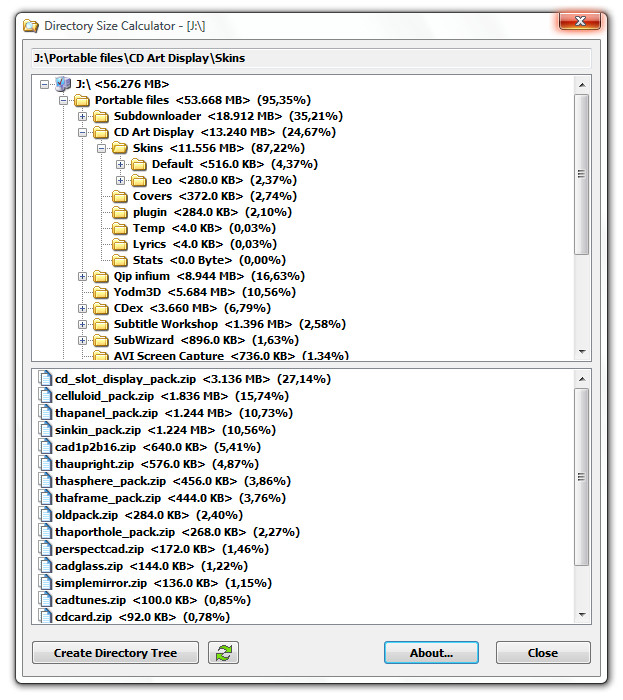
Task: Select the perspectcad.zip entry text
Action: coord(162,549)
